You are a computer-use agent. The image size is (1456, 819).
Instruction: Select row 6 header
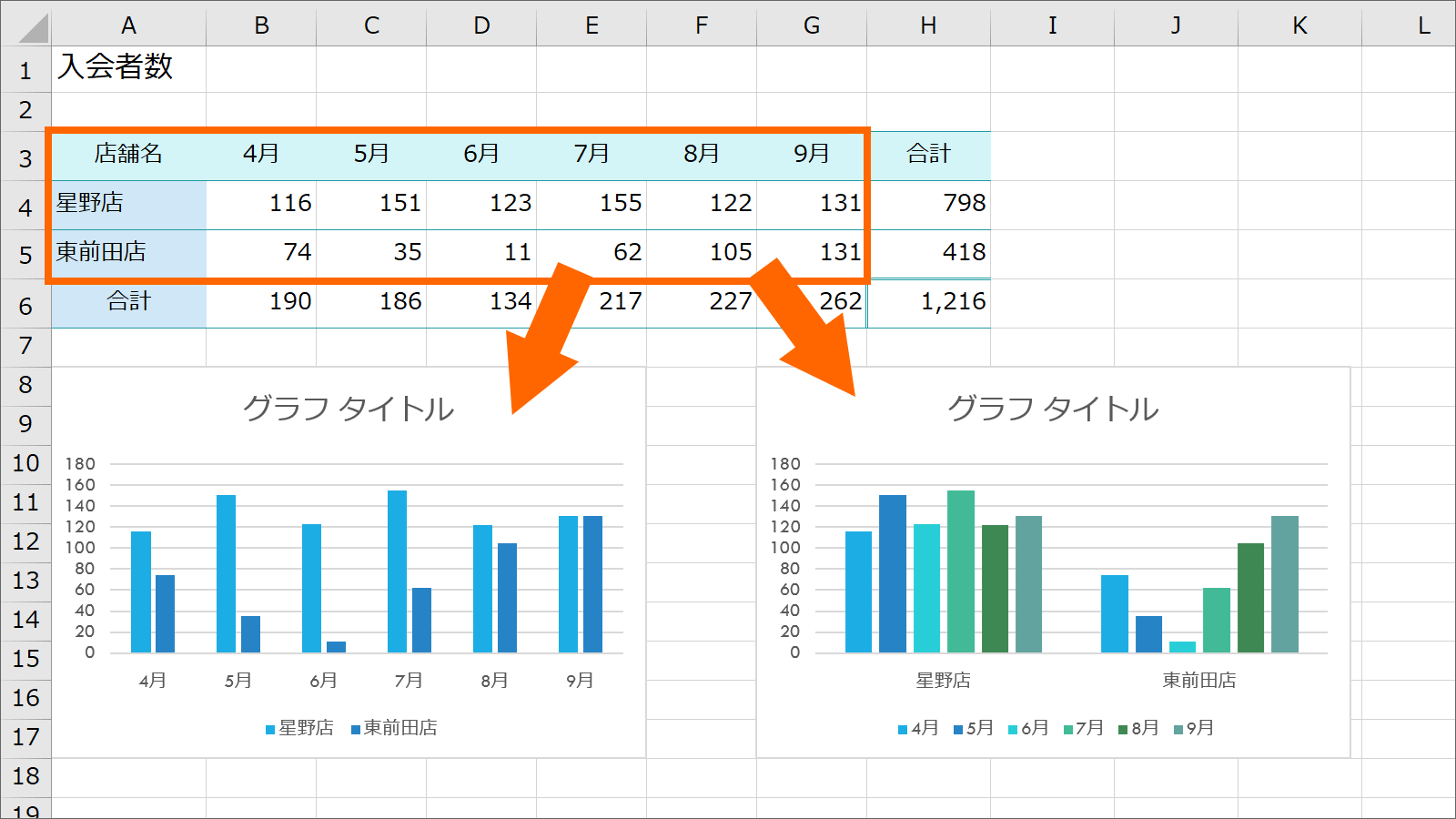[25, 305]
